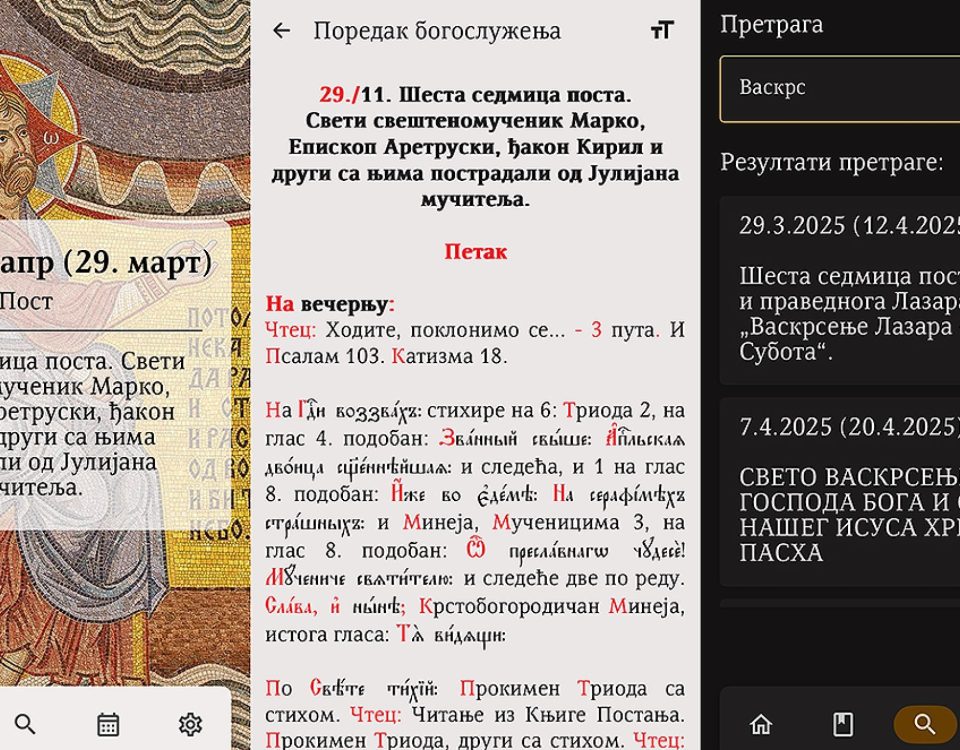Screen dimensions: 960x750
Task: Tap the Претрага screen title
Action: tap(772, 25)
